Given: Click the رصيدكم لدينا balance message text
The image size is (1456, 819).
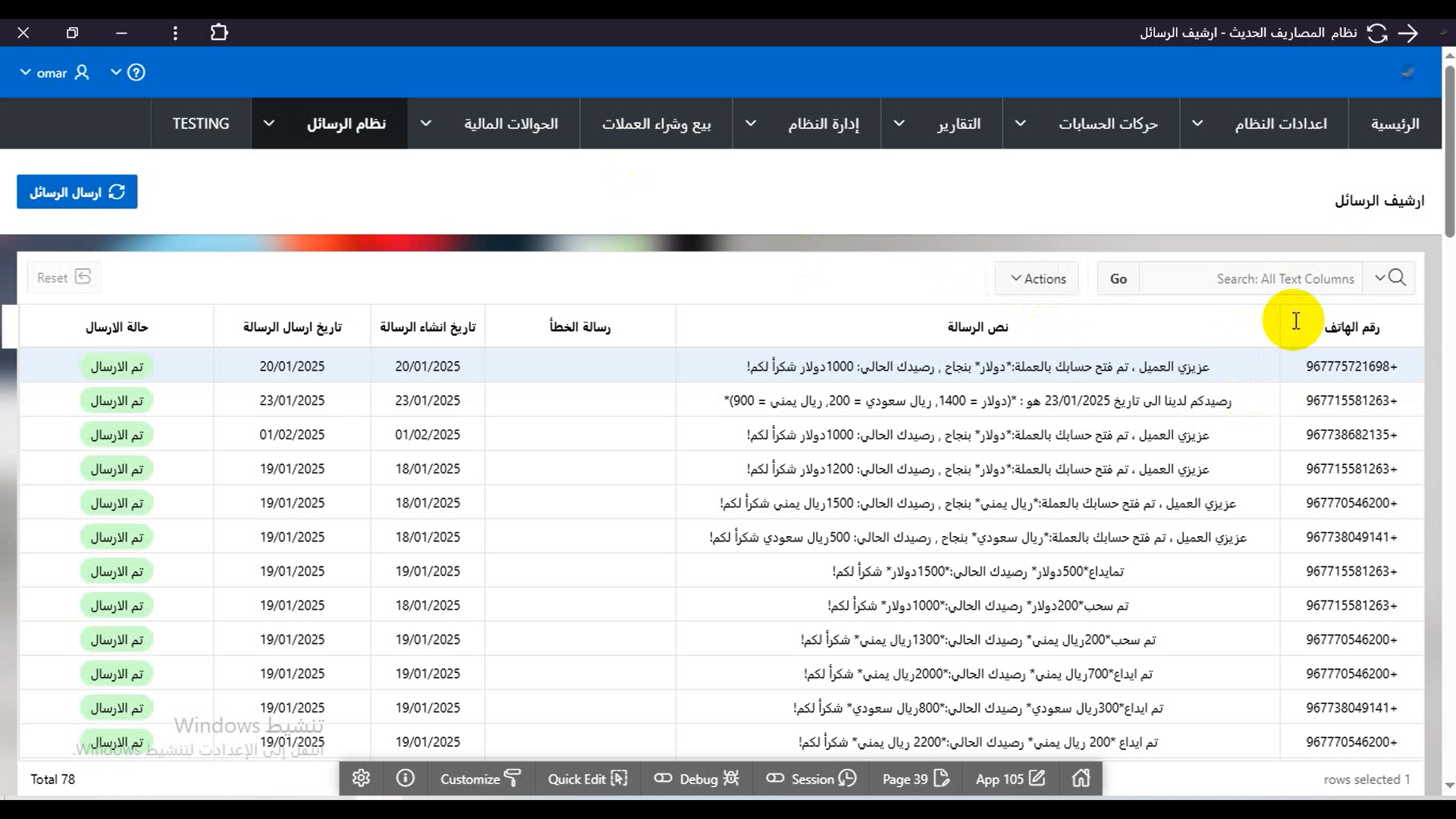Looking at the screenshot, I should click(x=977, y=400).
